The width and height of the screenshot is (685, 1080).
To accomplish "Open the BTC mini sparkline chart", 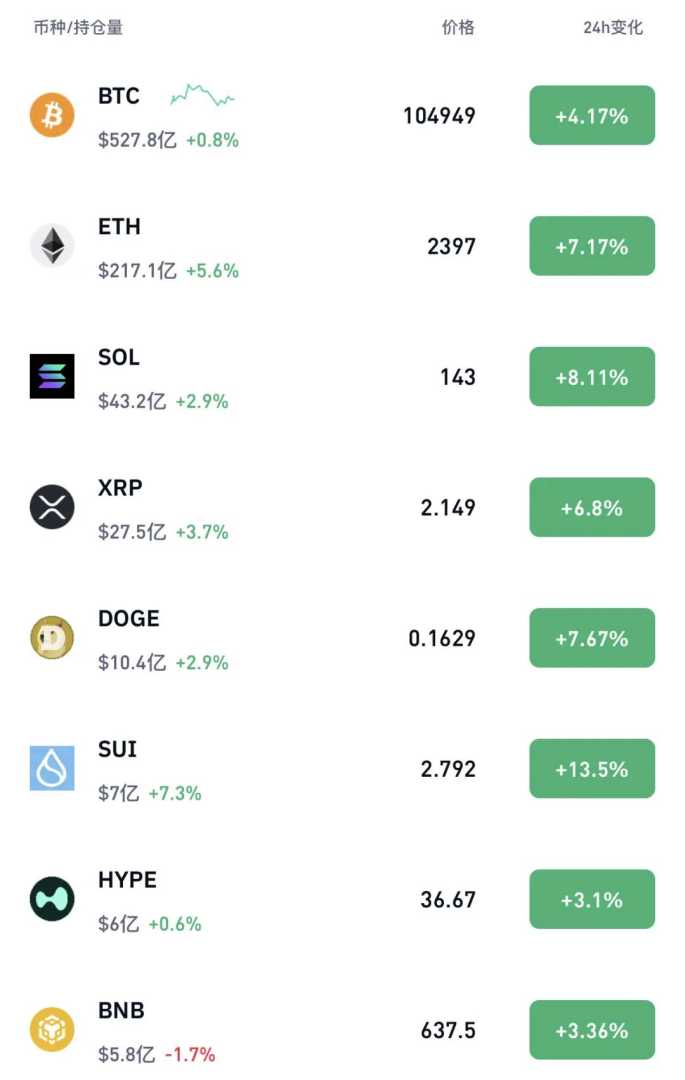I will (x=202, y=96).
